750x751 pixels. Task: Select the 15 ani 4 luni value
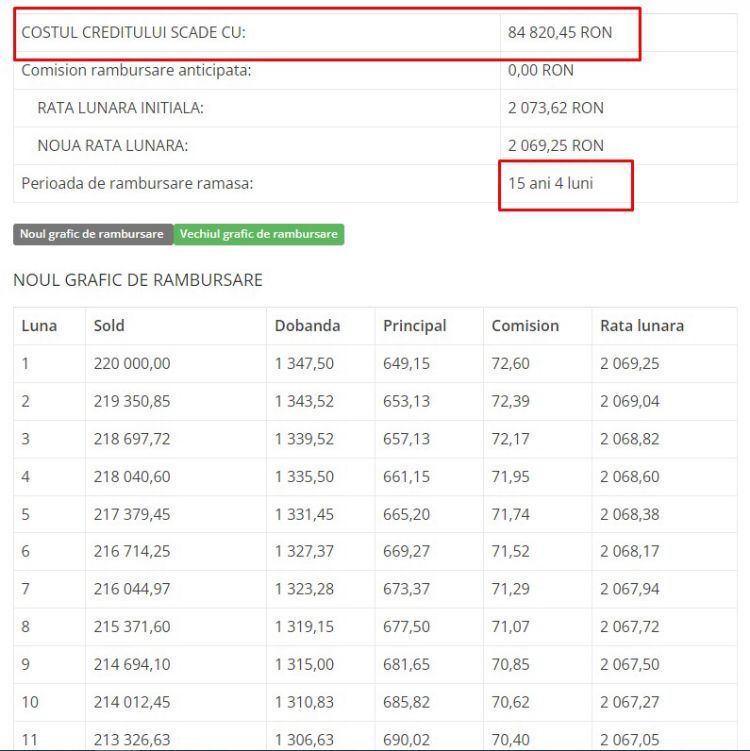tap(550, 183)
